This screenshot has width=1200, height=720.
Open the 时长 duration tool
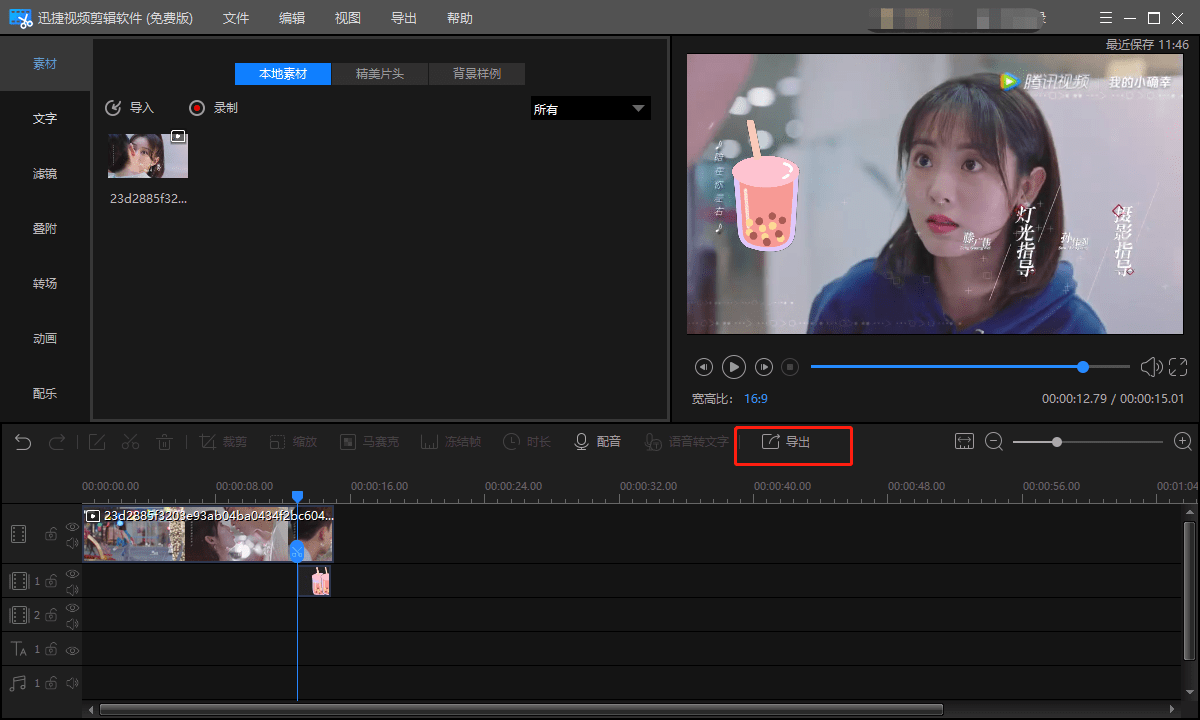(526, 442)
